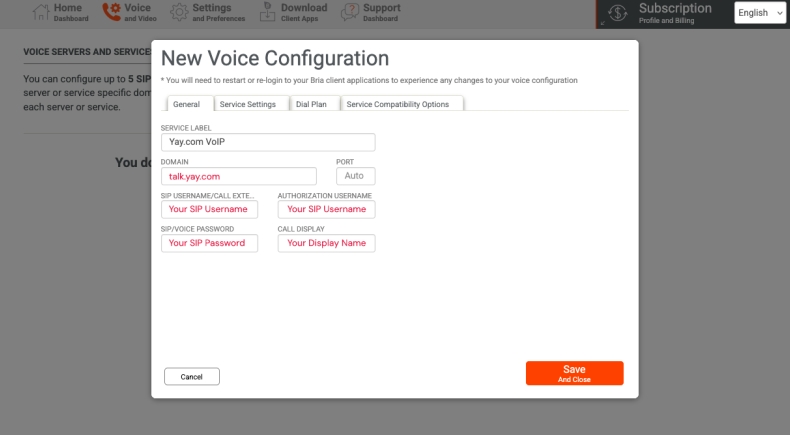Click the Service Label input field
Viewport: 790px width, 435px height.
(268, 142)
